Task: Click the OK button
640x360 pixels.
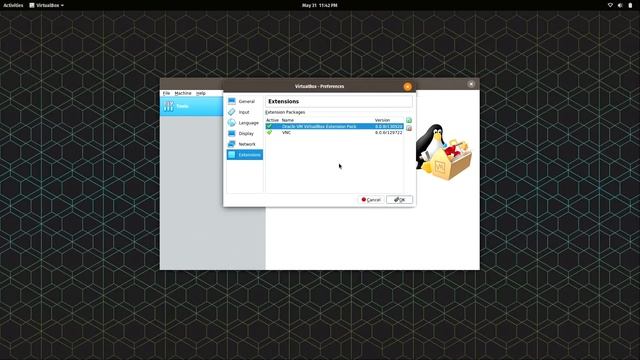Action: tap(400, 200)
